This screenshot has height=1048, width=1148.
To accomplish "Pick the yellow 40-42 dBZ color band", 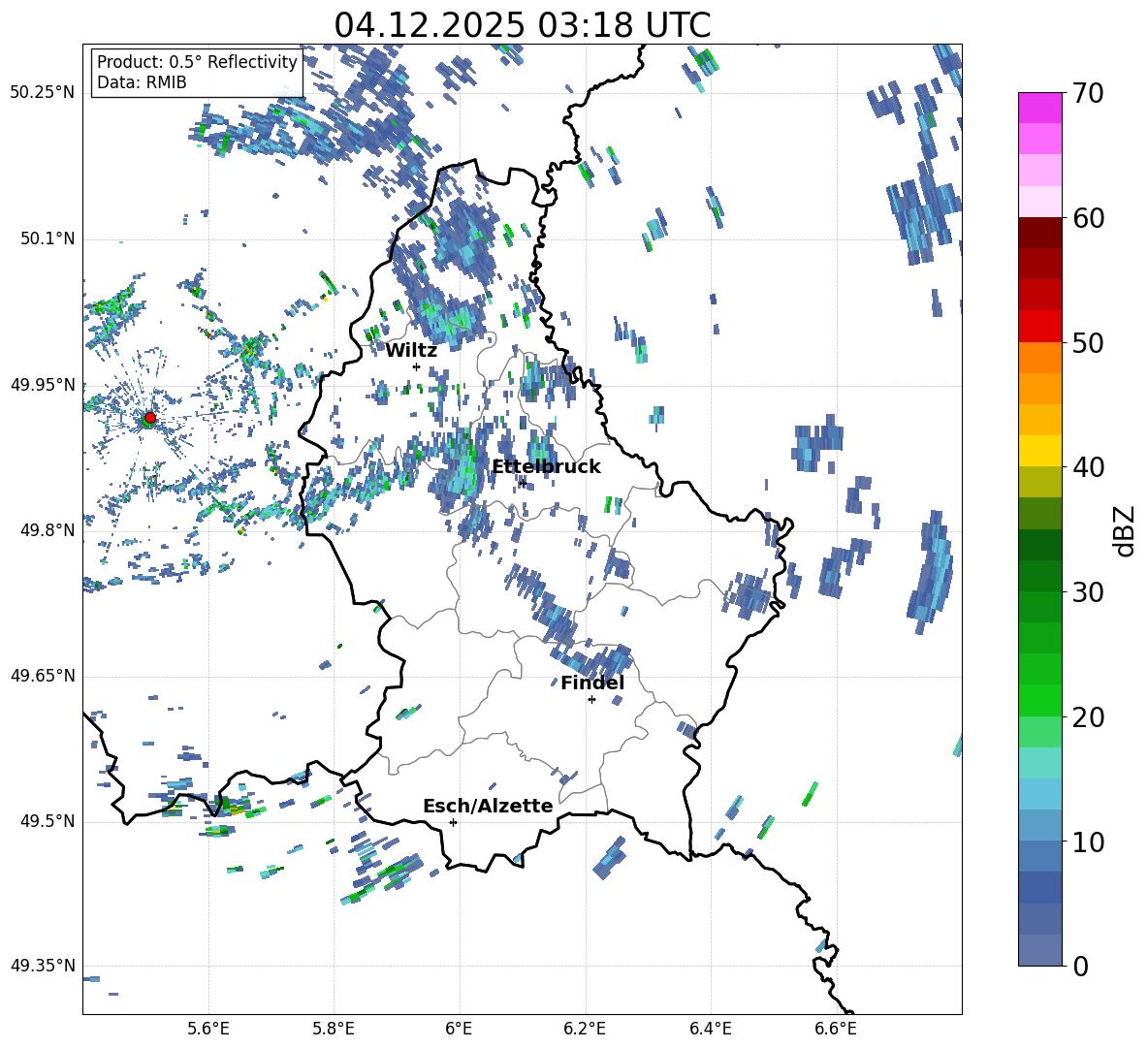I will (1040, 451).
